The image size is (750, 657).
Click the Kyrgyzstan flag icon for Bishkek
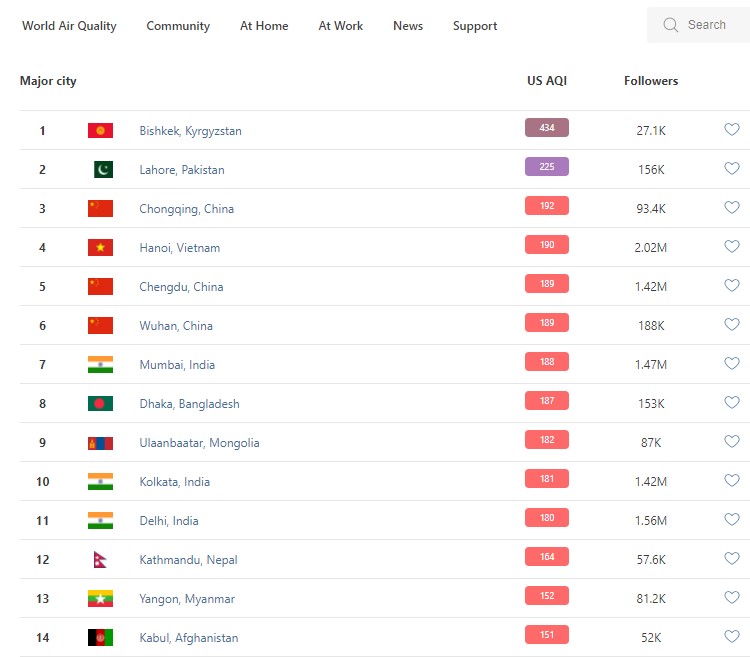pos(100,131)
